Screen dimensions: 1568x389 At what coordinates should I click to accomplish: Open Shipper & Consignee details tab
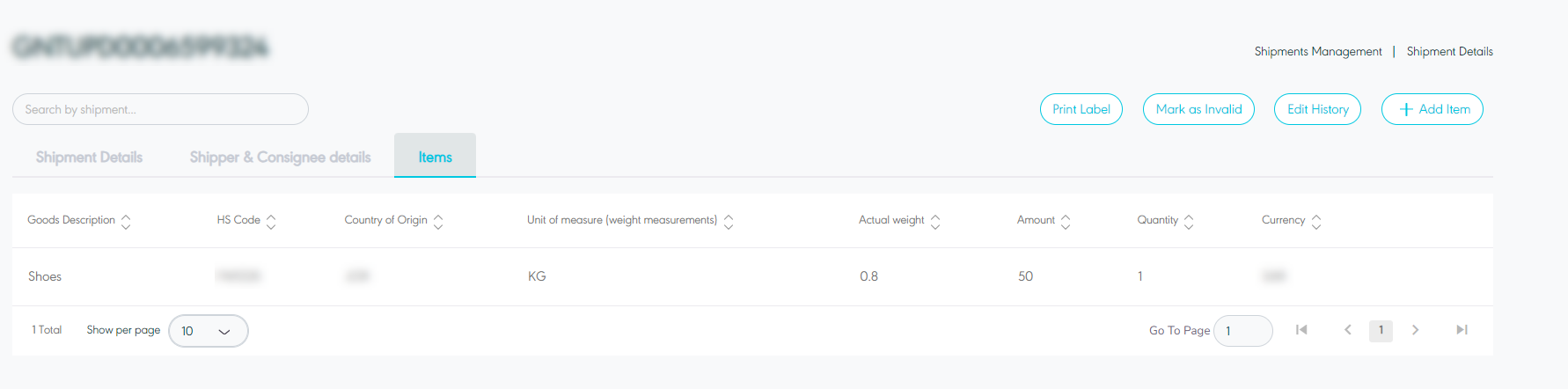click(x=280, y=157)
